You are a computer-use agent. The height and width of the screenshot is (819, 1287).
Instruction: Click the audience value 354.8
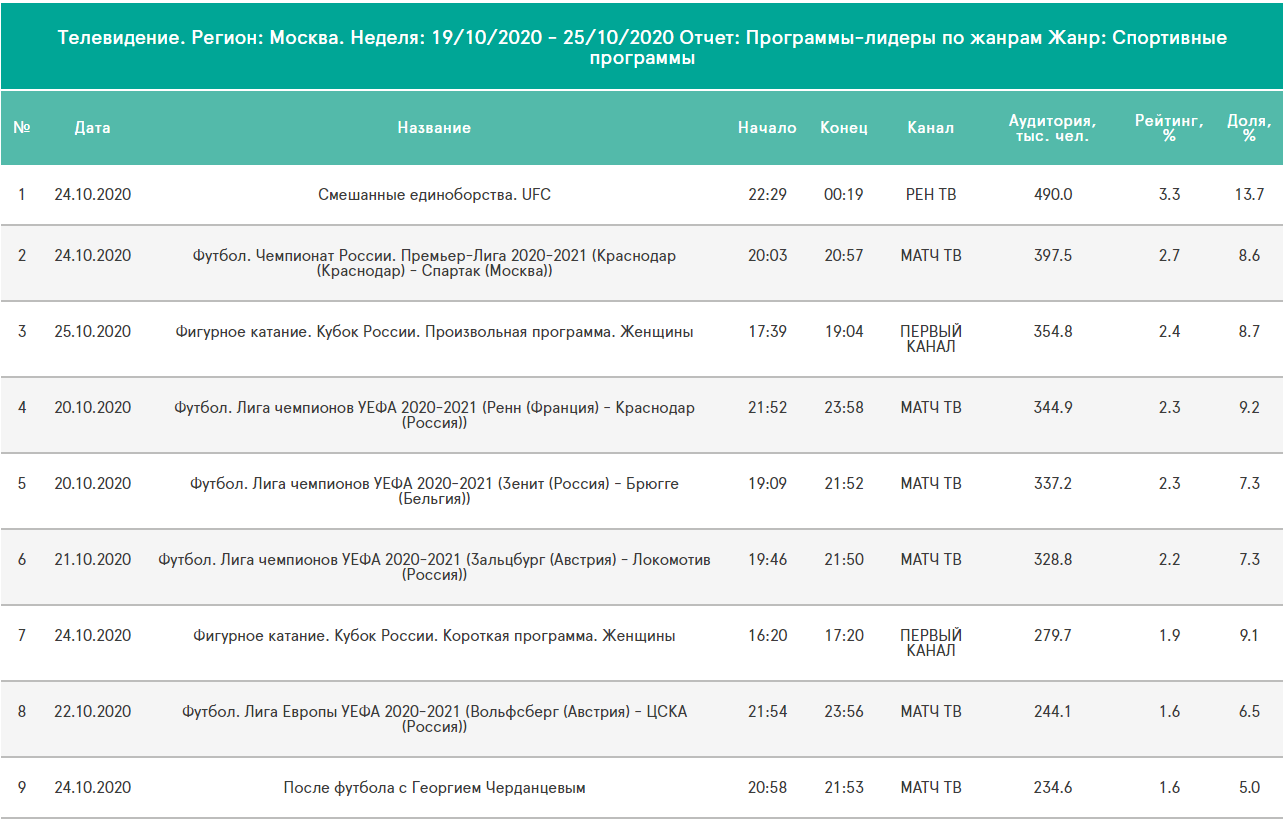[x=1053, y=332]
